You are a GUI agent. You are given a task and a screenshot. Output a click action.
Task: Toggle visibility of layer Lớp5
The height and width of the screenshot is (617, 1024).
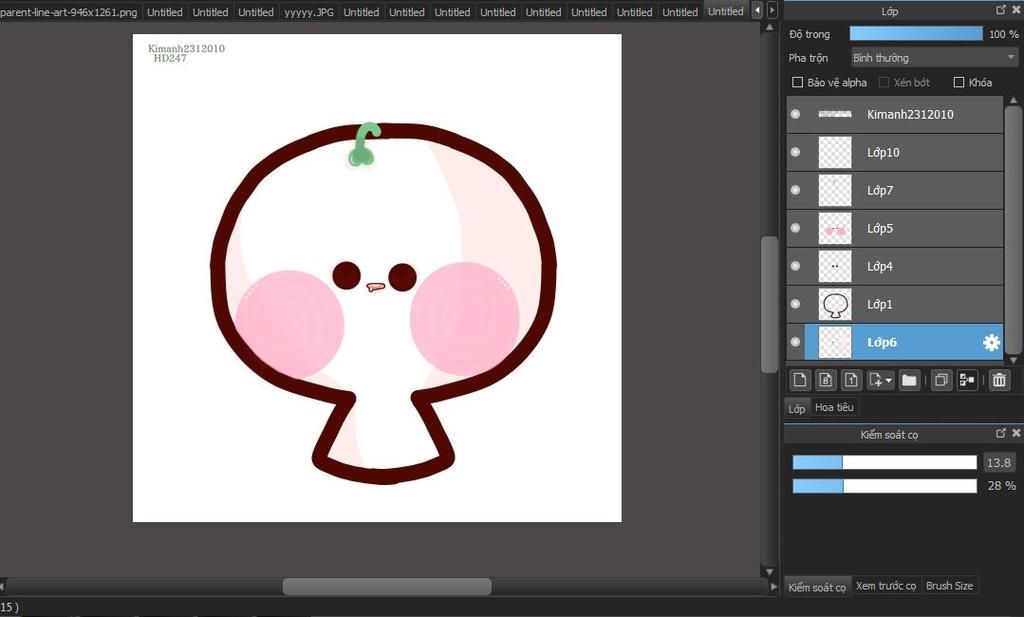coord(795,228)
